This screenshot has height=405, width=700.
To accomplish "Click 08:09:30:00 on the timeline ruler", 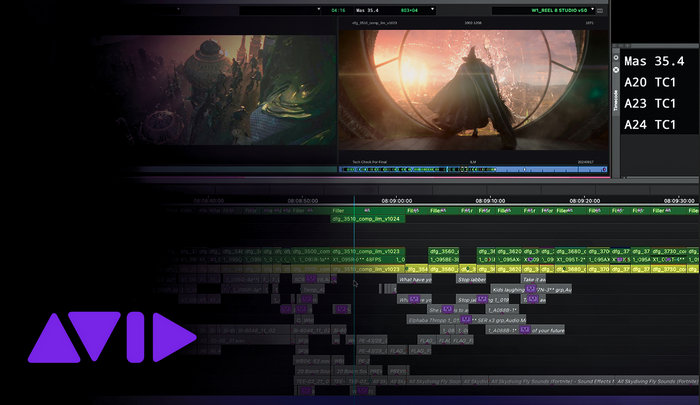I will [x=679, y=201].
